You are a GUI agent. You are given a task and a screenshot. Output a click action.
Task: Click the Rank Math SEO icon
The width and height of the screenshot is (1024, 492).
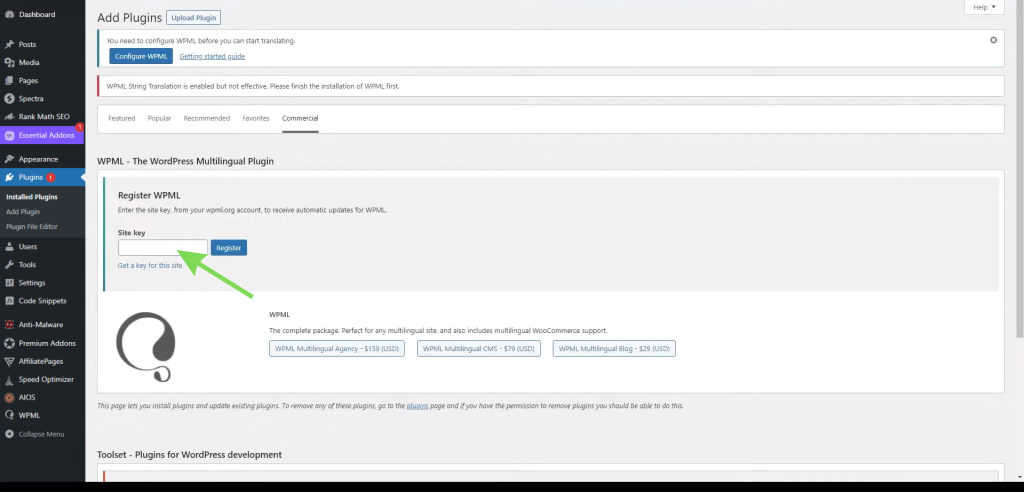(9, 116)
